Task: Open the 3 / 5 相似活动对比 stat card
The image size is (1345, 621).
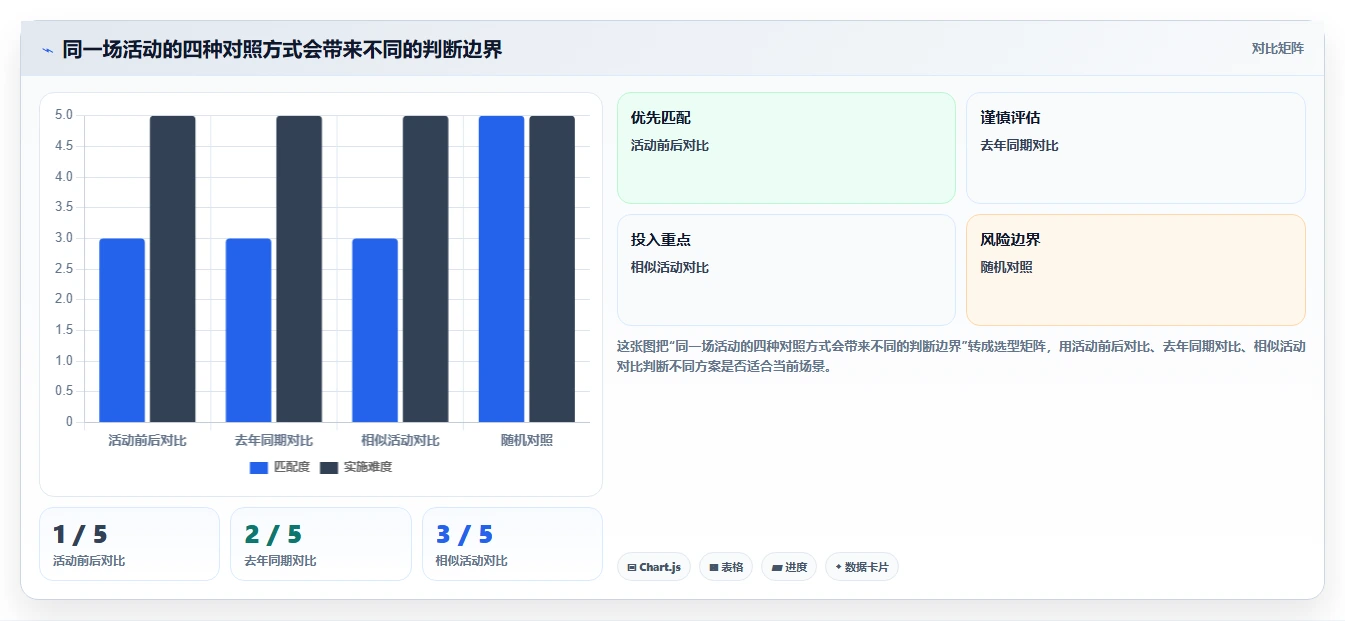Action: pyautogui.click(x=512, y=544)
